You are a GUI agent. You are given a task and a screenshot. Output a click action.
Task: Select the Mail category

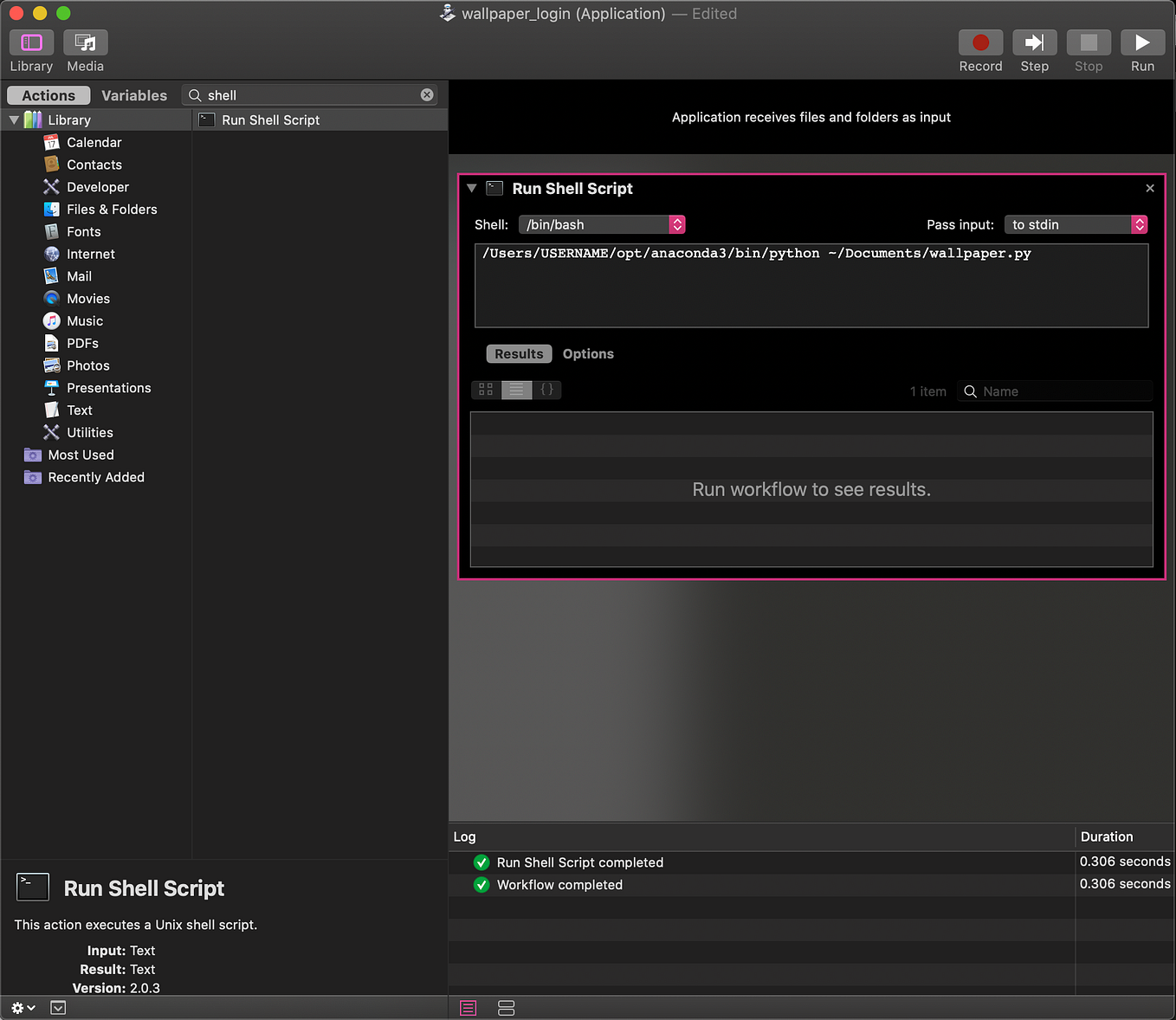tap(79, 276)
